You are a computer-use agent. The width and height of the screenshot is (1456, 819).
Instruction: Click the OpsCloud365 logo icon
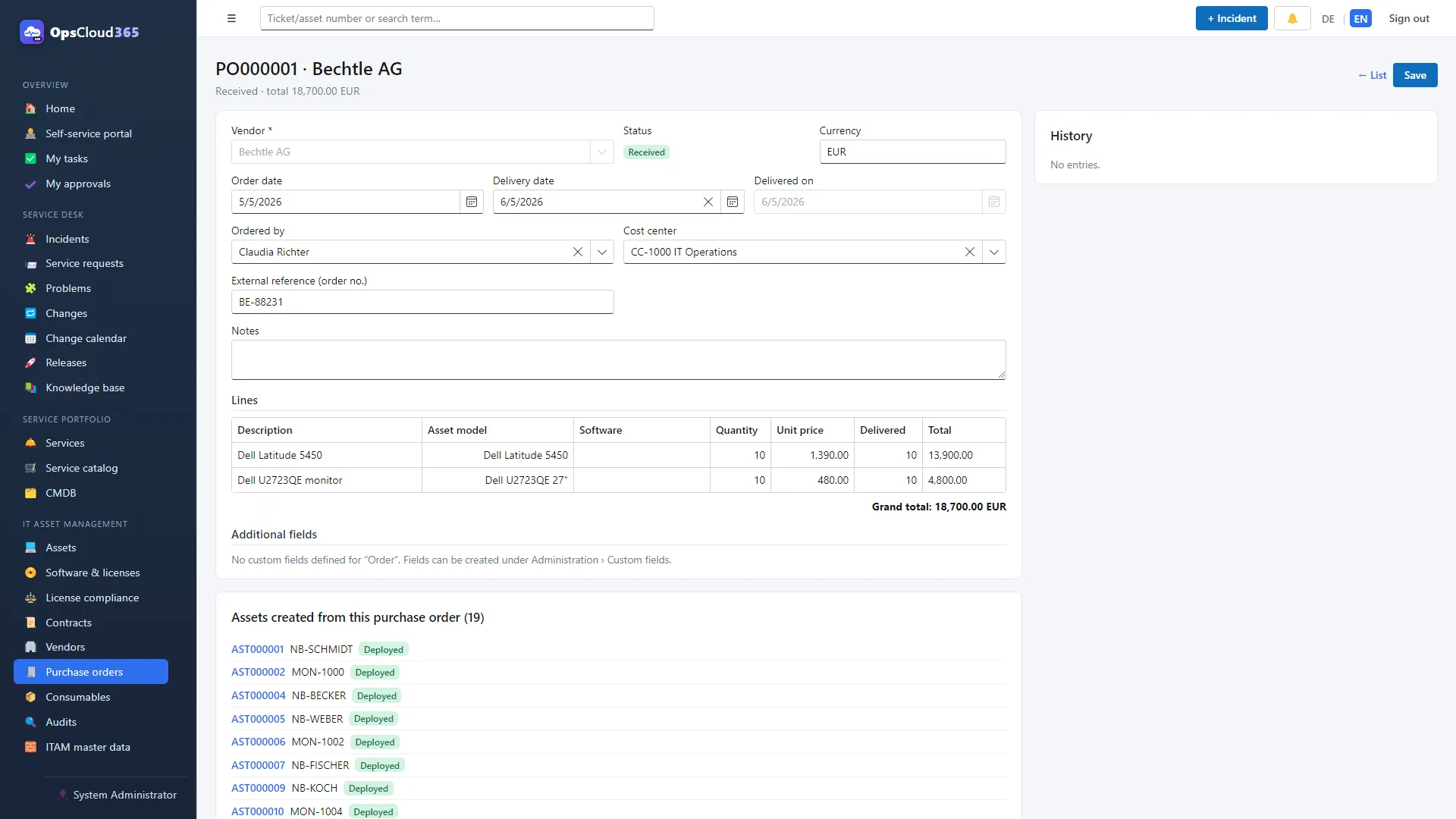[32, 32]
